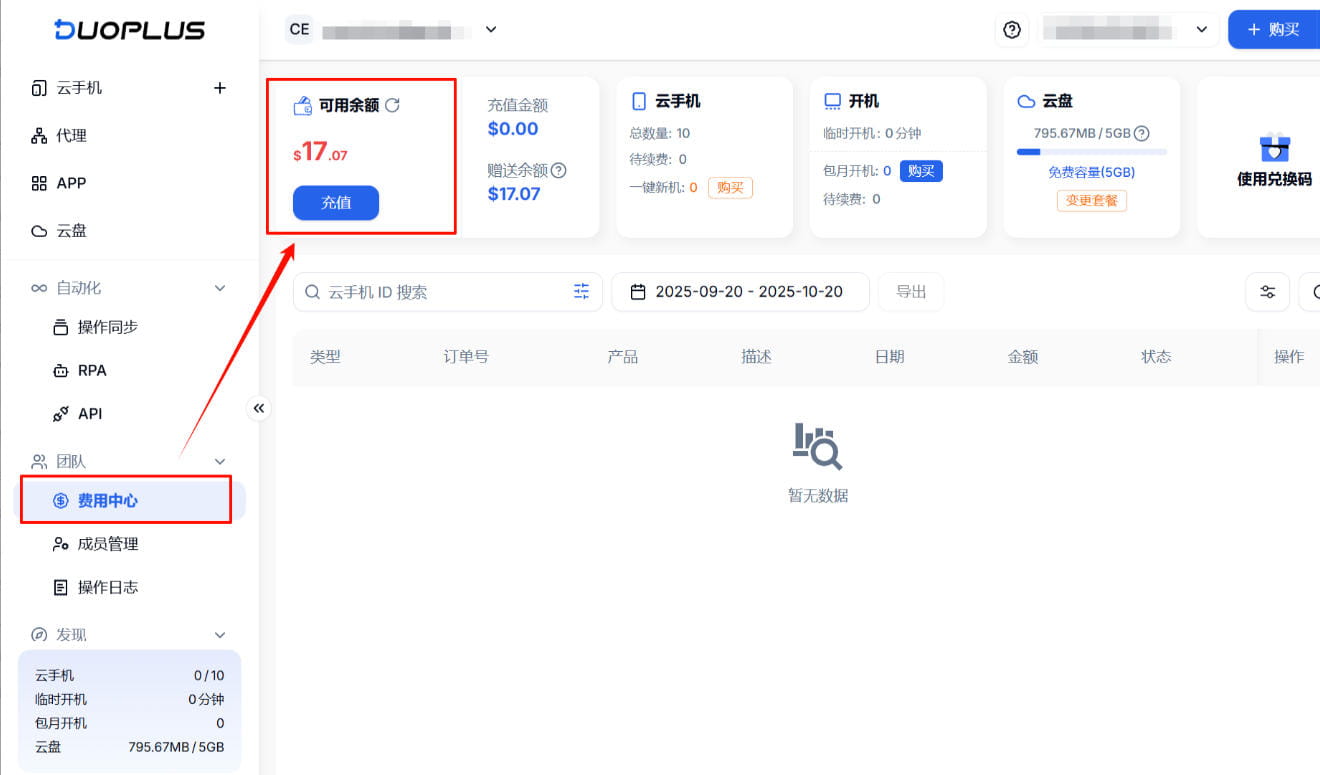Select the 成员管理 member management icon
This screenshot has width=1320, height=775.
pos(62,543)
